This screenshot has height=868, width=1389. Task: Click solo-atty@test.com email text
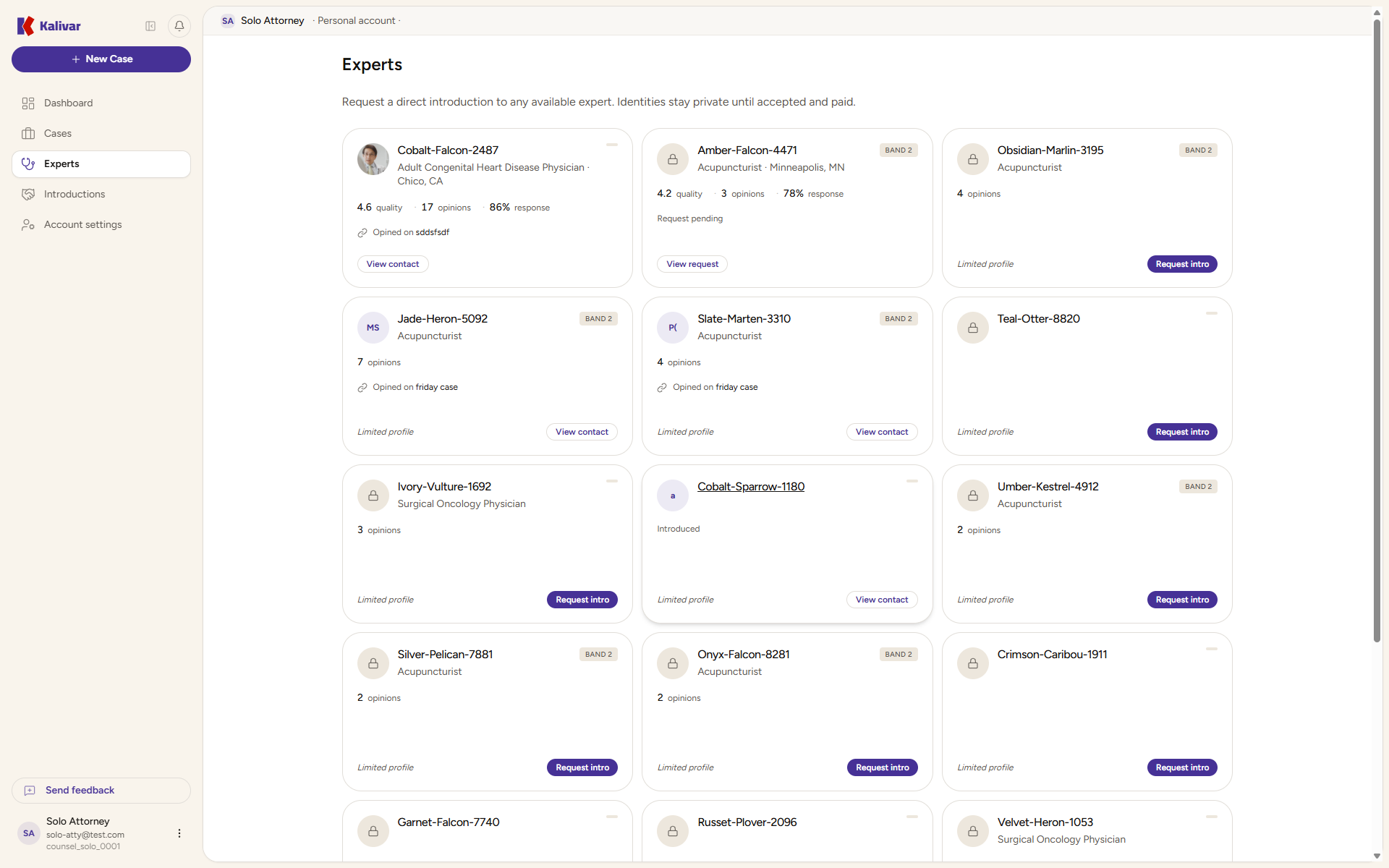pyautogui.click(x=85, y=835)
